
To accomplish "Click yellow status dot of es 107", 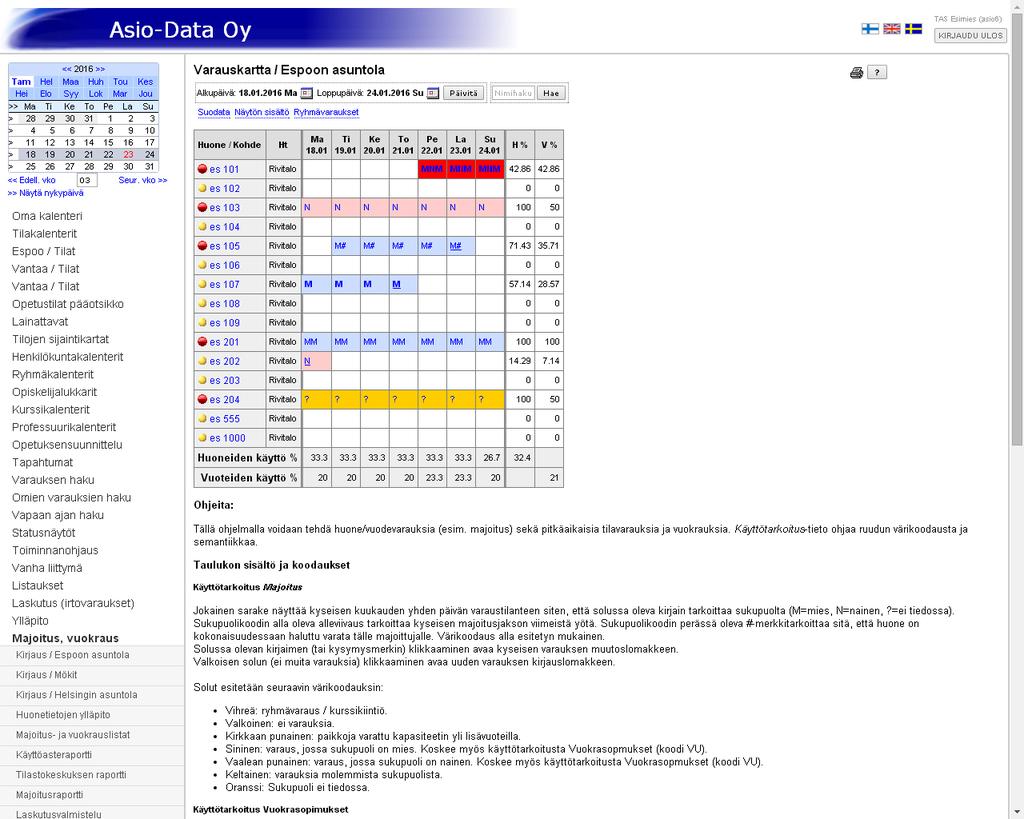I will [x=202, y=284].
